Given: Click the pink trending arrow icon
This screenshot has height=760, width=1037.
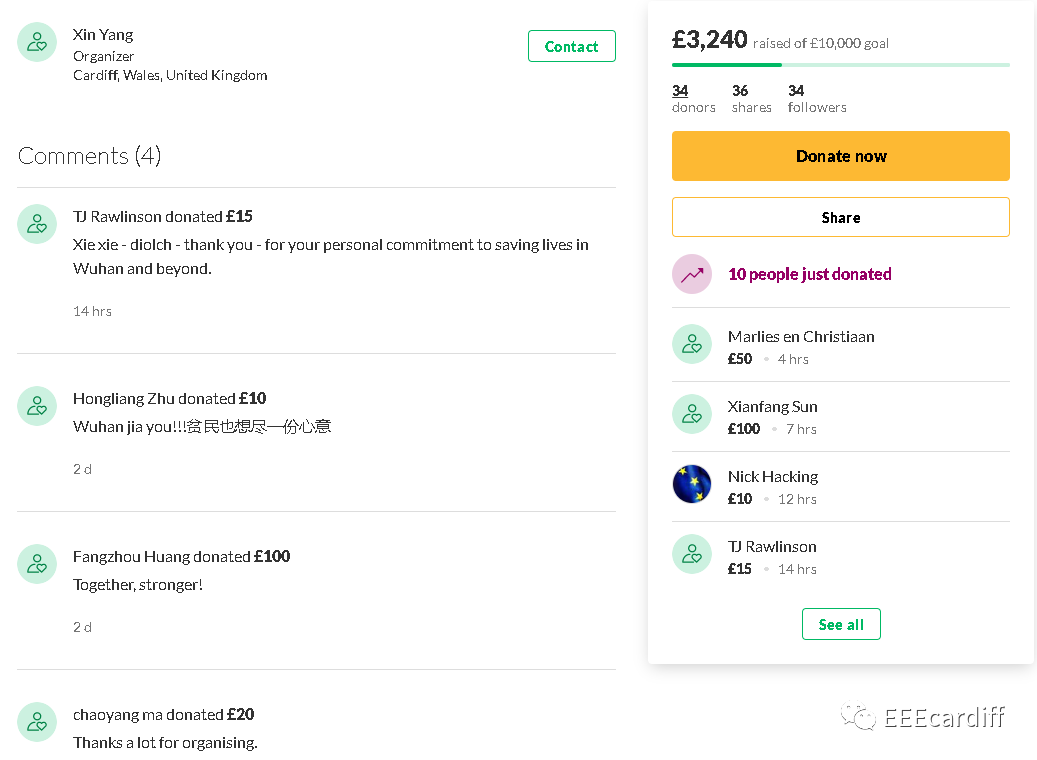Looking at the screenshot, I should click(692, 274).
